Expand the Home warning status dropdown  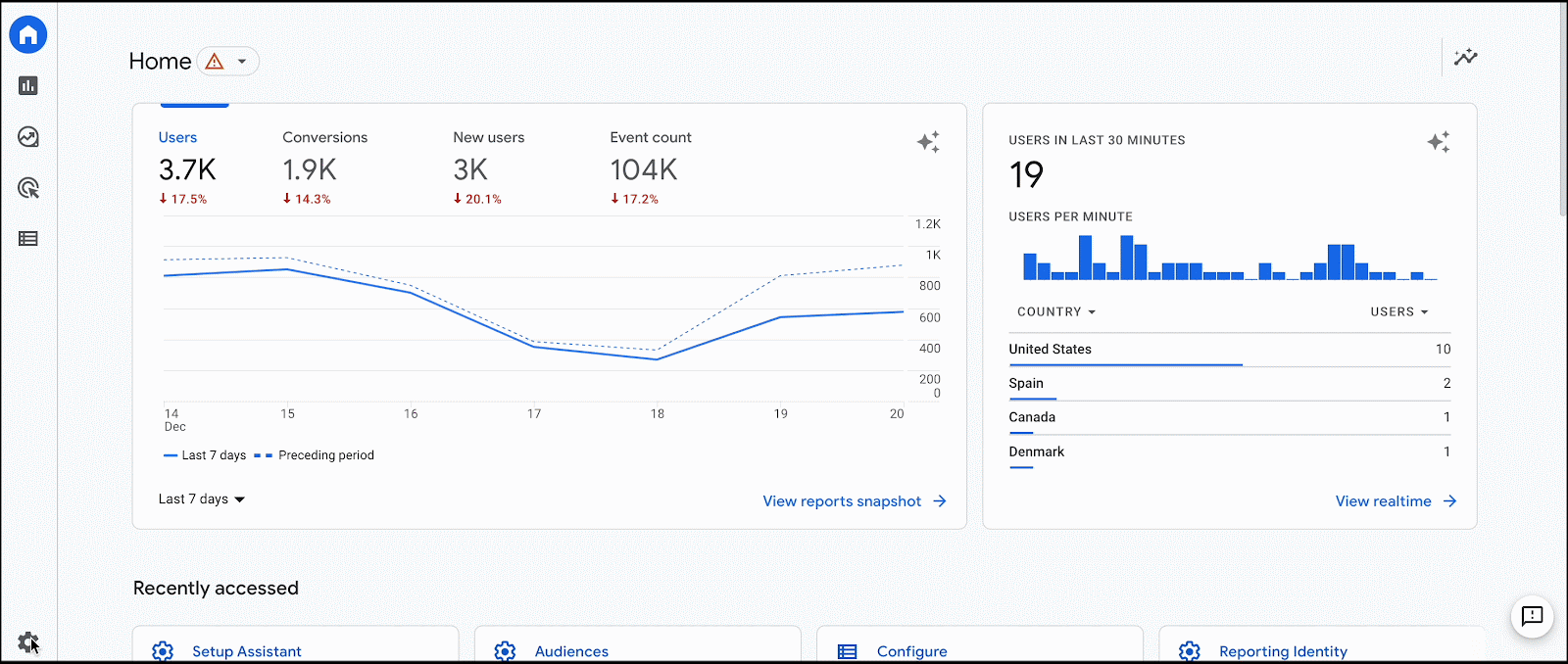tap(228, 62)
